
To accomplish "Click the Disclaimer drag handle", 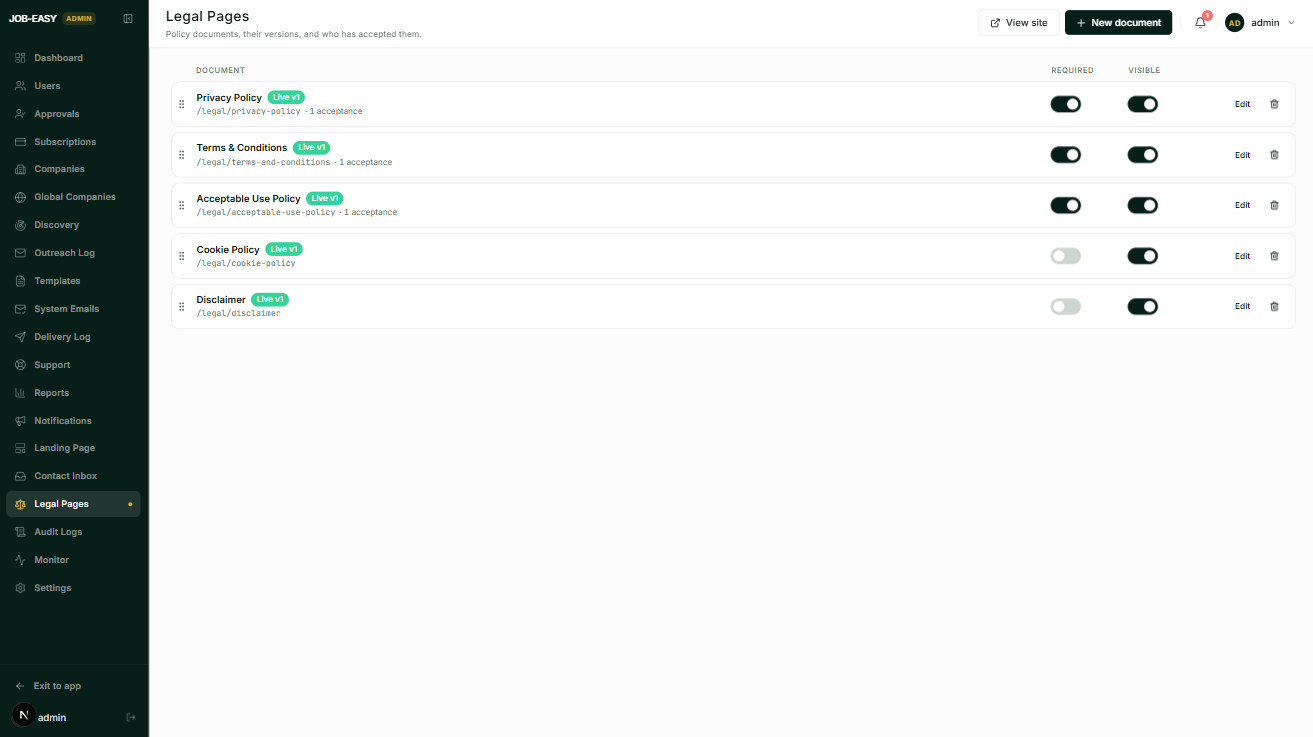I will point(182,306).
